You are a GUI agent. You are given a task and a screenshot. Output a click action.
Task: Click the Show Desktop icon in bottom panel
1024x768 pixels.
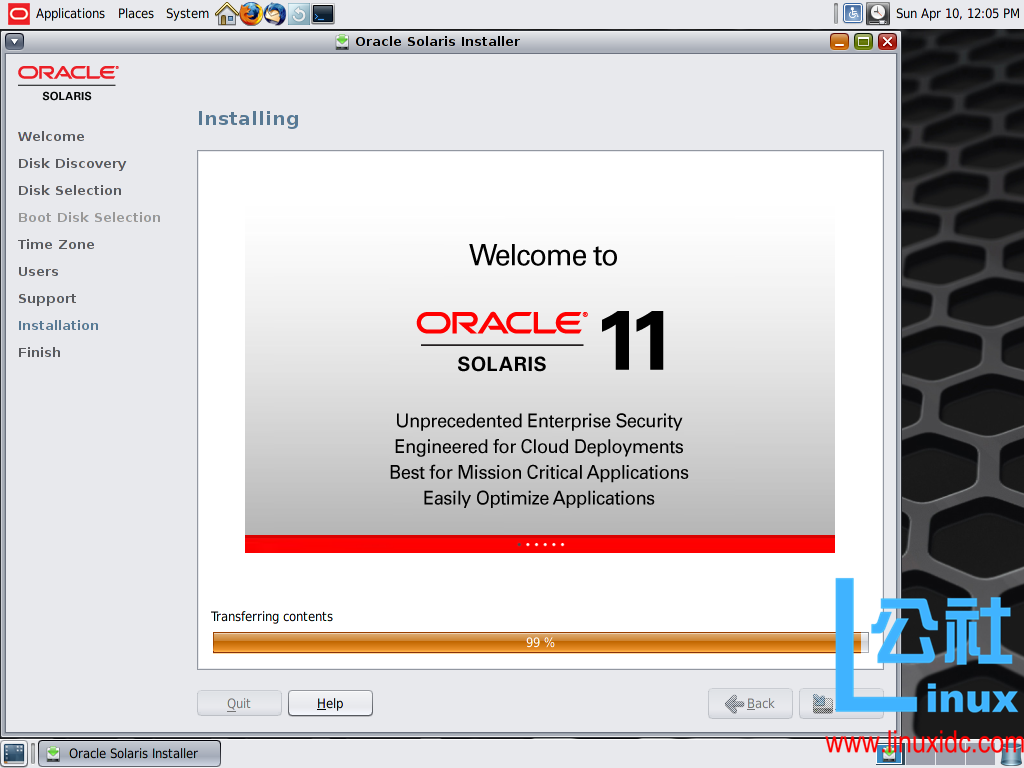(x=14, y=753)
